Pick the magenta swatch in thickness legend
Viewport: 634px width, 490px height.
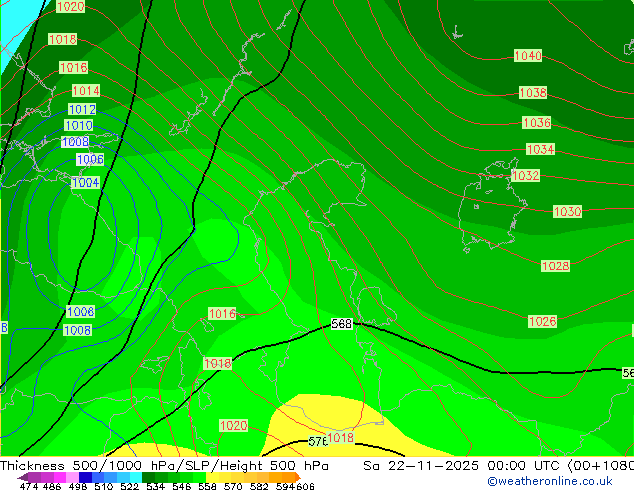point(60,477)
